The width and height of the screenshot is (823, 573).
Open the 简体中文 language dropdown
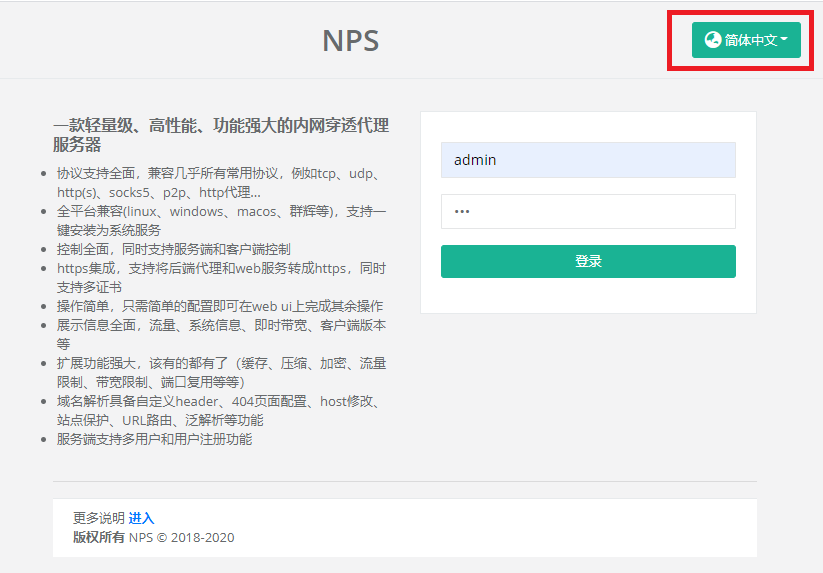pyautogui.click(x=746, y=40)
